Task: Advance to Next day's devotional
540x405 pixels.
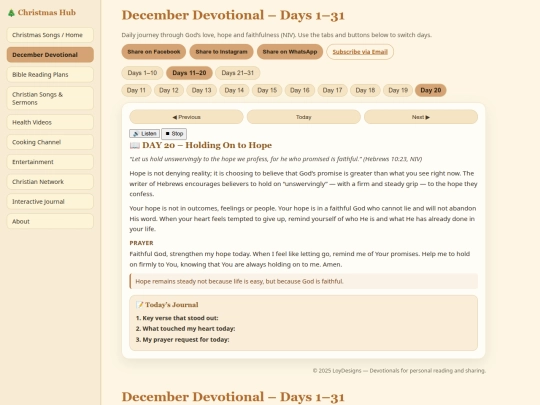Action: [421, 117]
